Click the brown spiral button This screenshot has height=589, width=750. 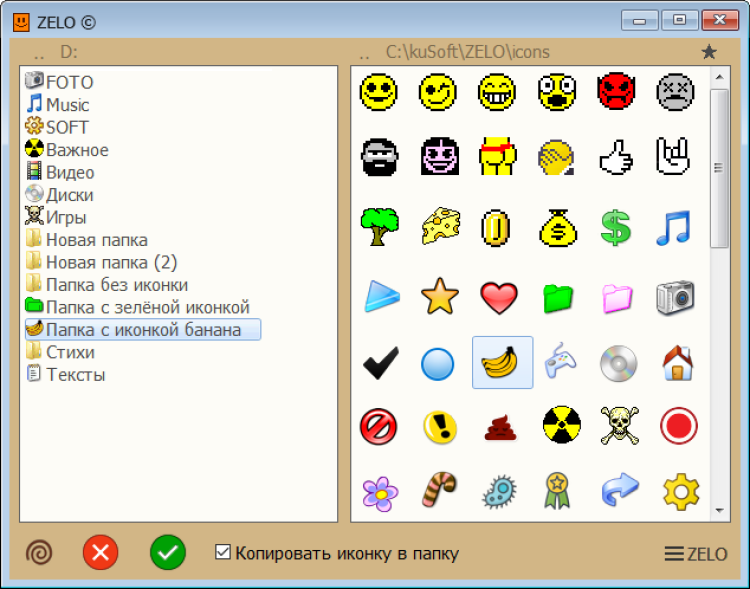pyautogui.click(x=39, y=552)
